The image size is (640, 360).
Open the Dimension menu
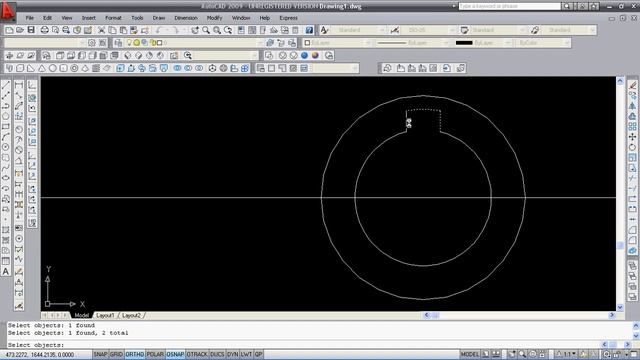186,18
